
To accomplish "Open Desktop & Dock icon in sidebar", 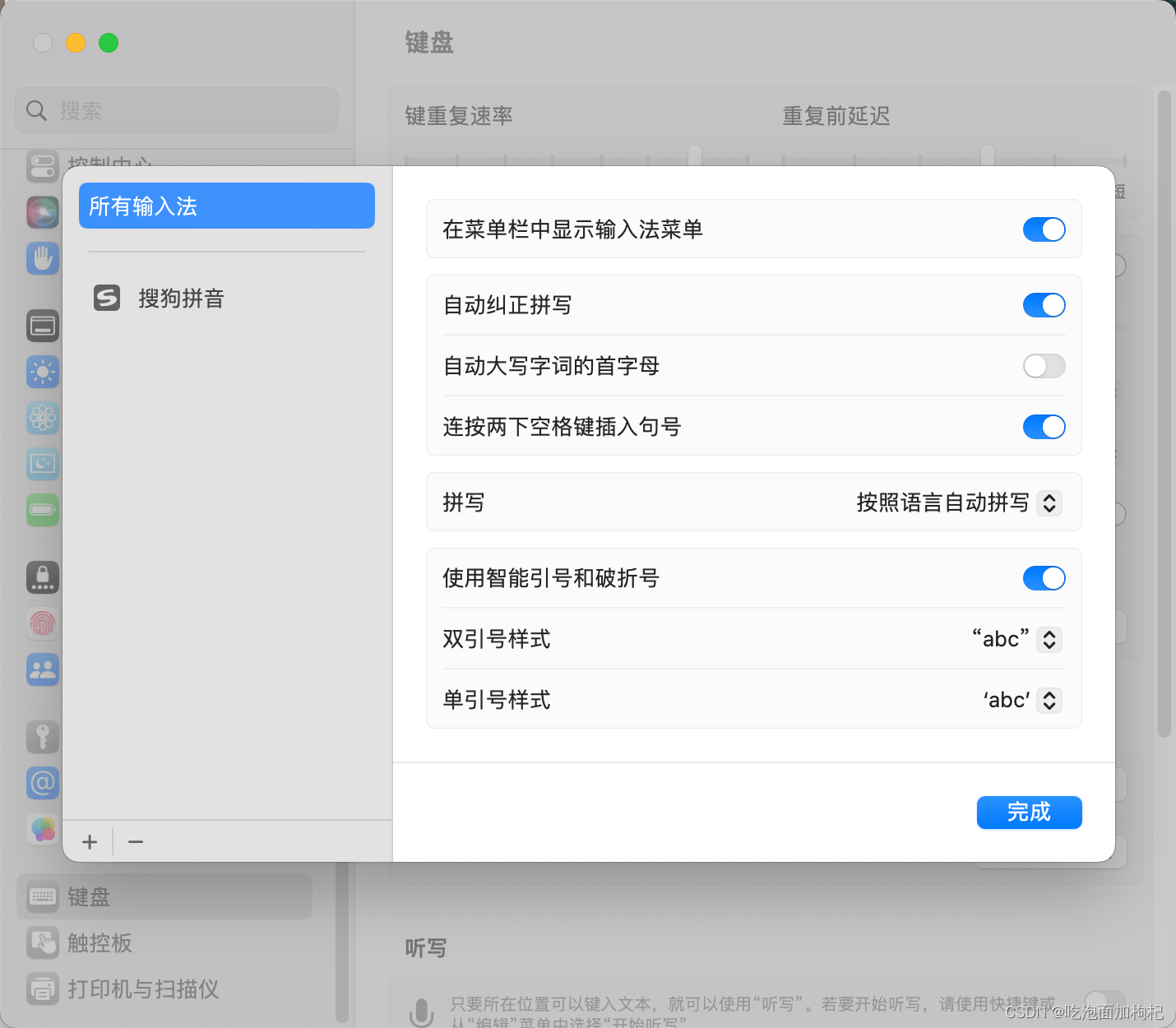I will point(43,326).
